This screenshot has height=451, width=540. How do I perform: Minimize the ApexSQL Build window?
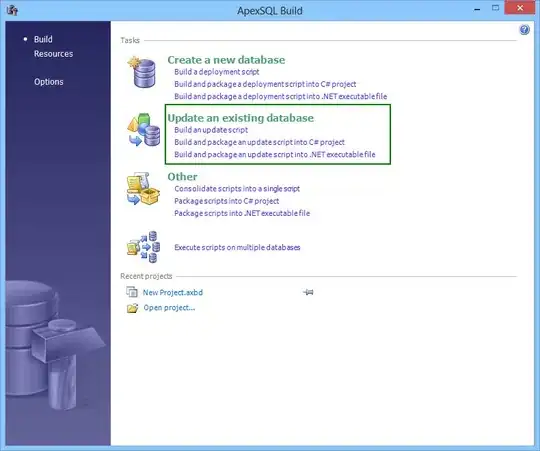[477, 9]
